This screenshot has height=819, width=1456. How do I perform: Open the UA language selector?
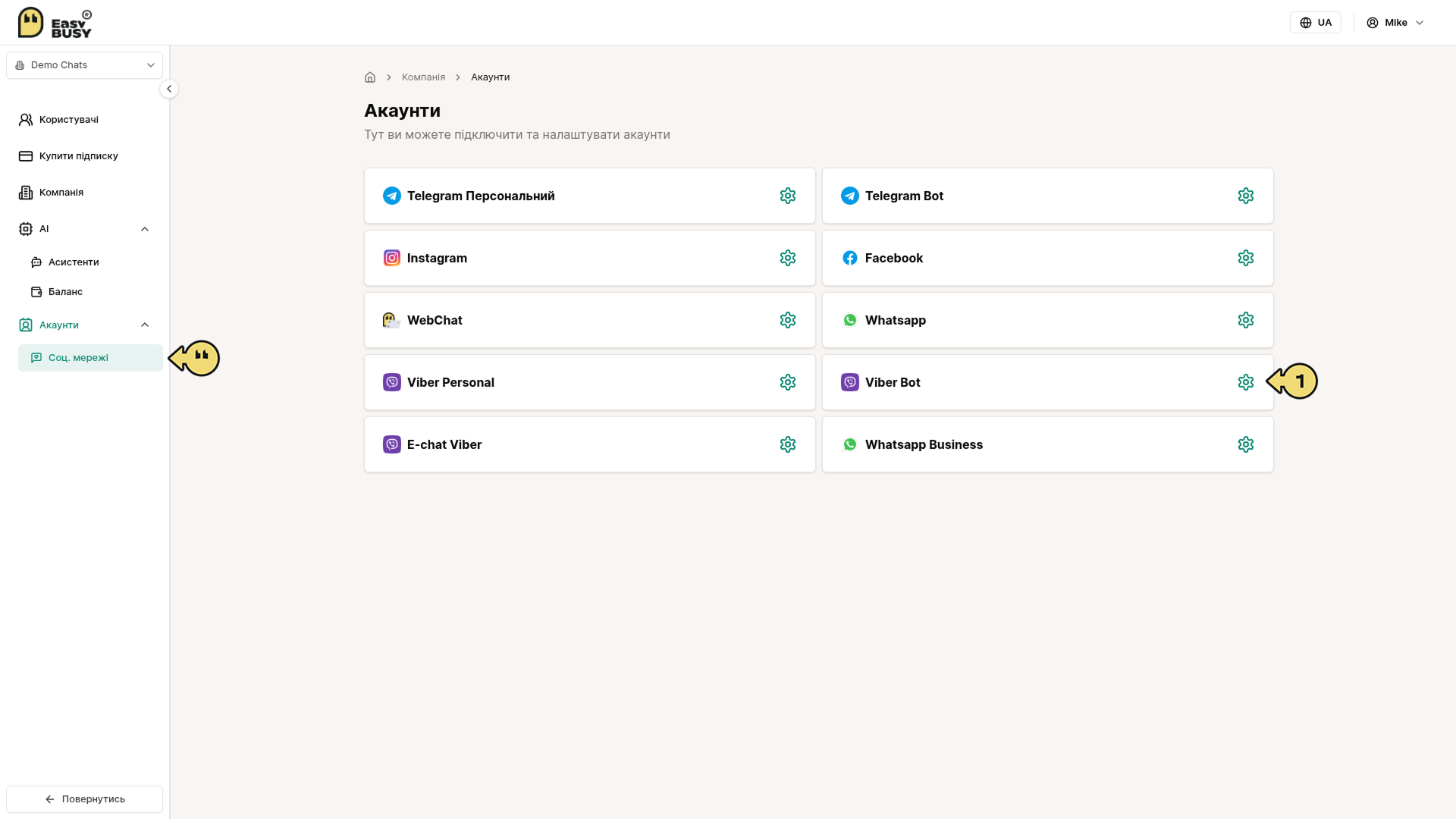(x=1316, y=23)
